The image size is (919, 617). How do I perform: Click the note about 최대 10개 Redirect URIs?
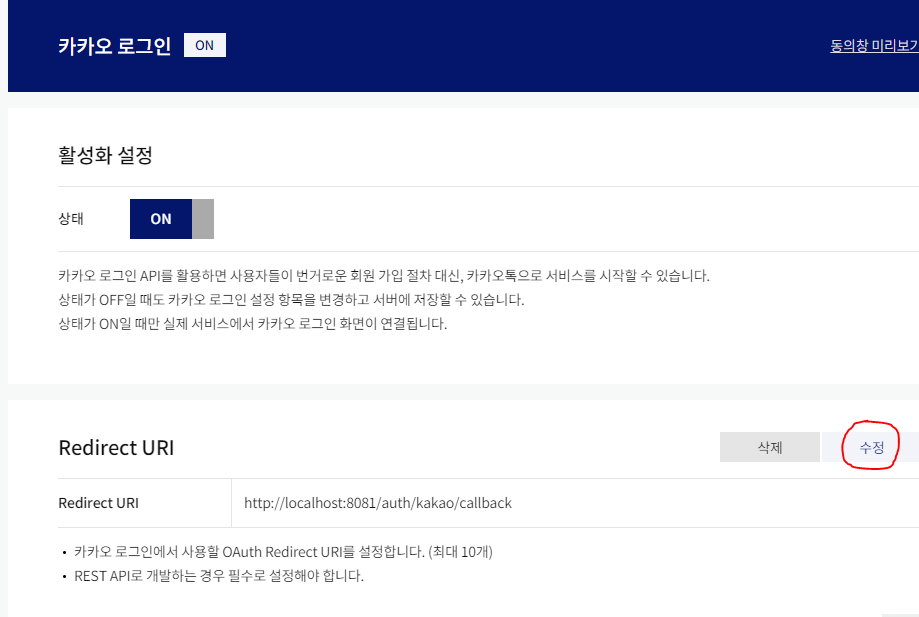pos(283,552)
